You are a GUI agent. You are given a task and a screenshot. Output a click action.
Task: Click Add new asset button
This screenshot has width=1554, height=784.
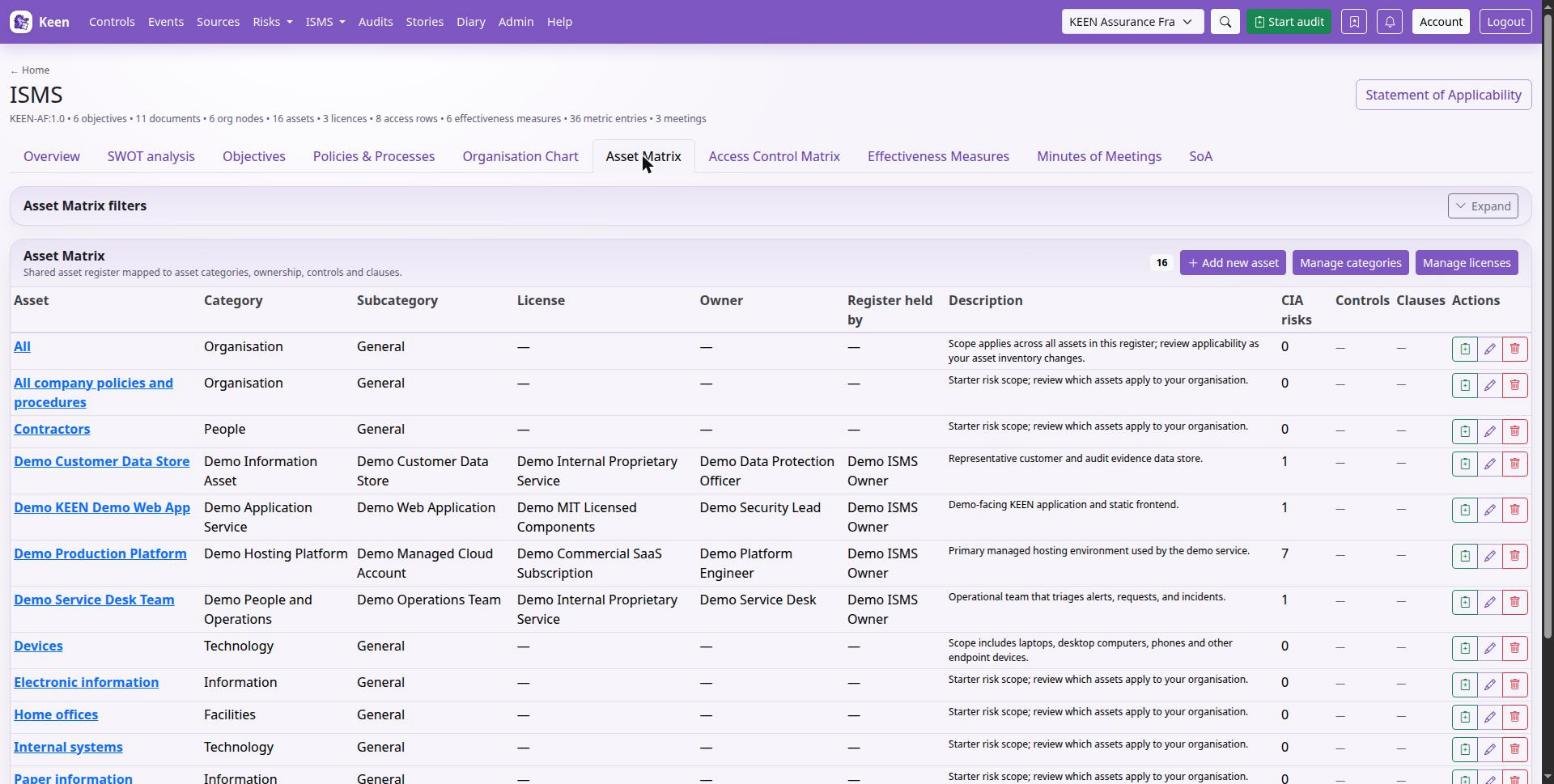(x=1233, y=263)
